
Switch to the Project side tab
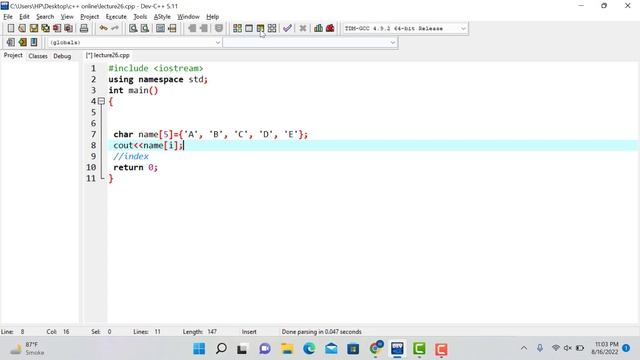point(13,56)
